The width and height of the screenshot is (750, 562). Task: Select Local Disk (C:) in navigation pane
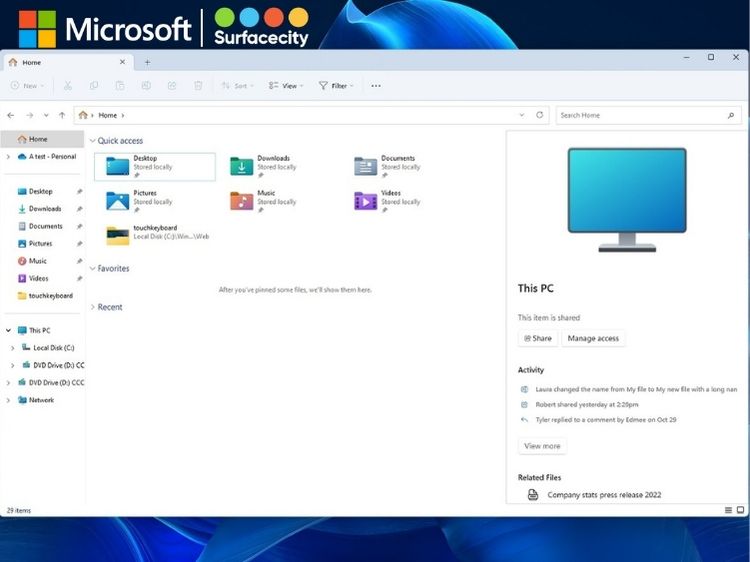[54, 348]
